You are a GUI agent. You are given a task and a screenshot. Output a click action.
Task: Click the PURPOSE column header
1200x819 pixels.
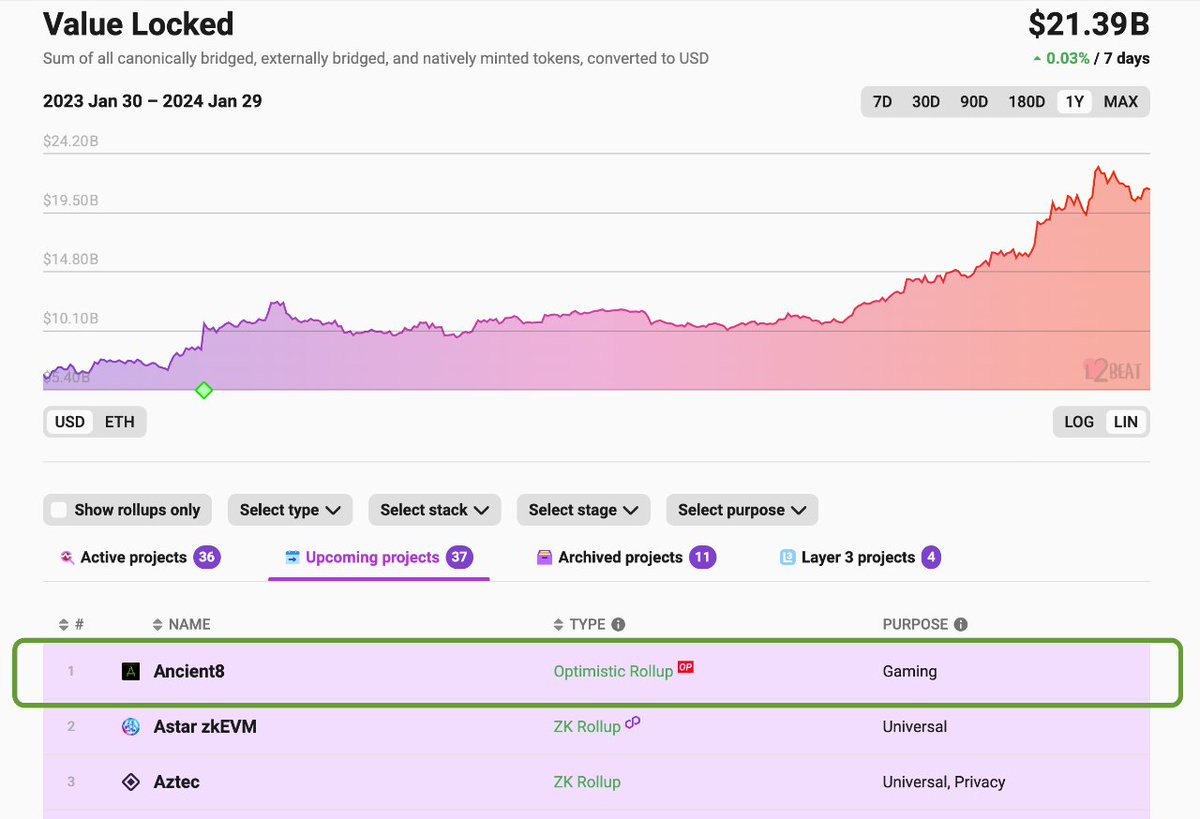915,624
